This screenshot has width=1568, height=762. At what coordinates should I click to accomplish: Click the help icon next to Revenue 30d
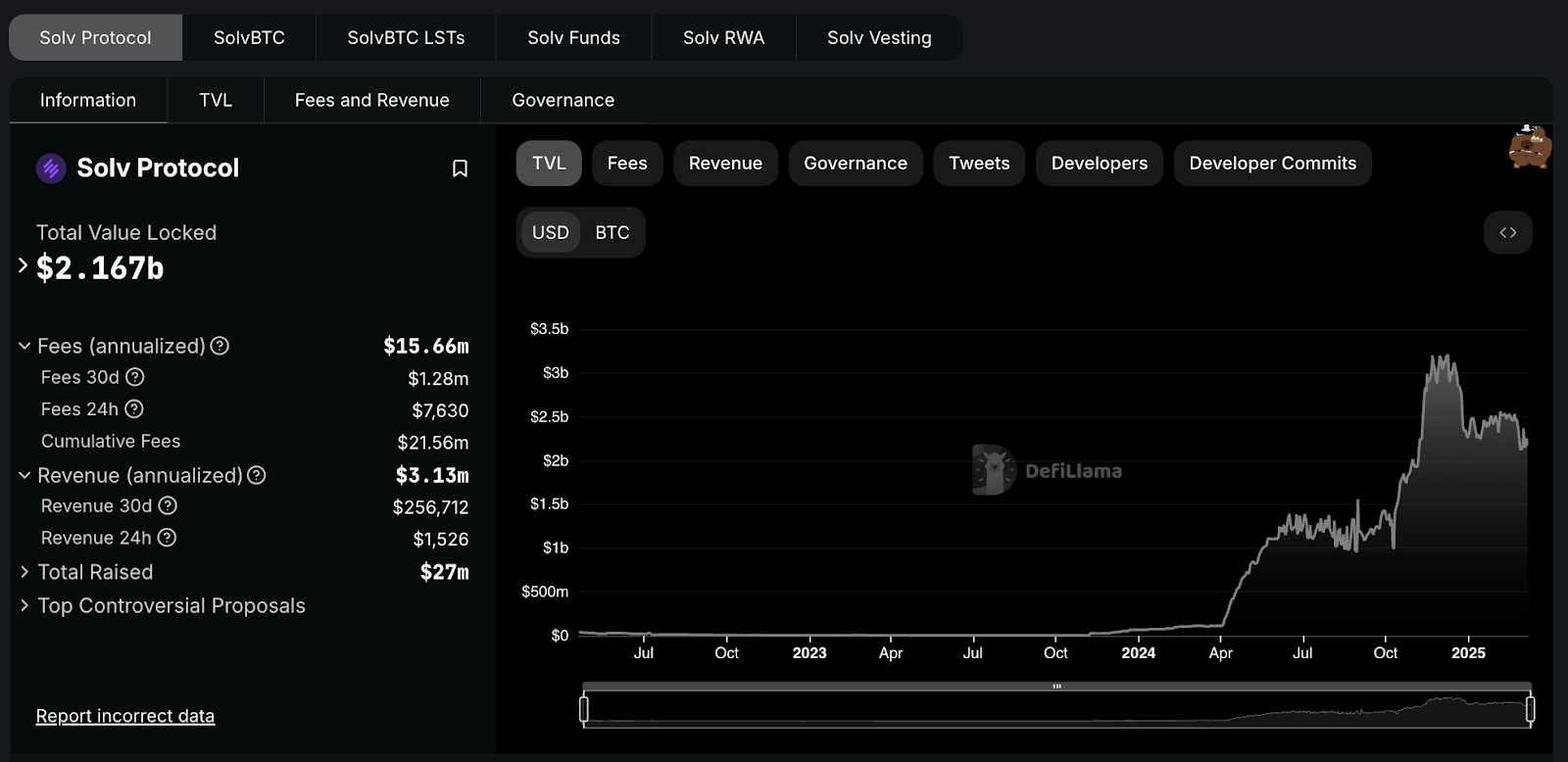[168, 505]
